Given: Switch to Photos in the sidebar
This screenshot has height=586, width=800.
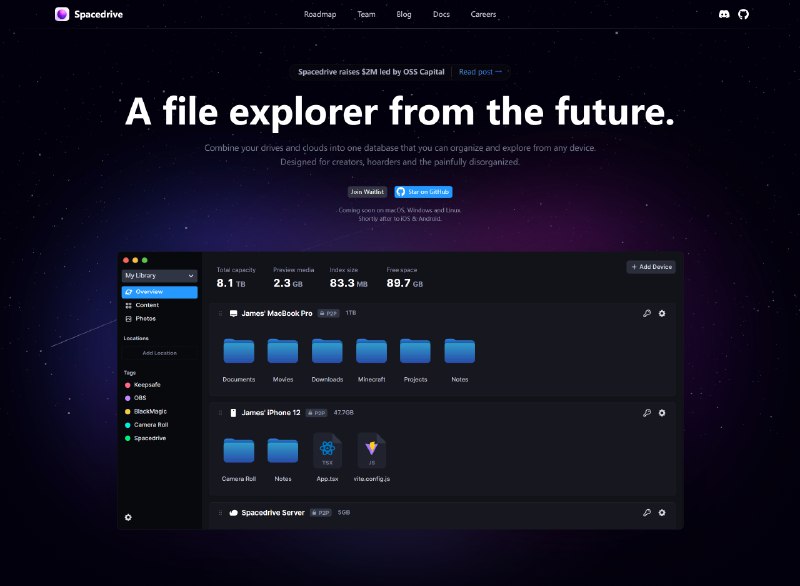Looking at the screenshot, I should coord(145,318).
